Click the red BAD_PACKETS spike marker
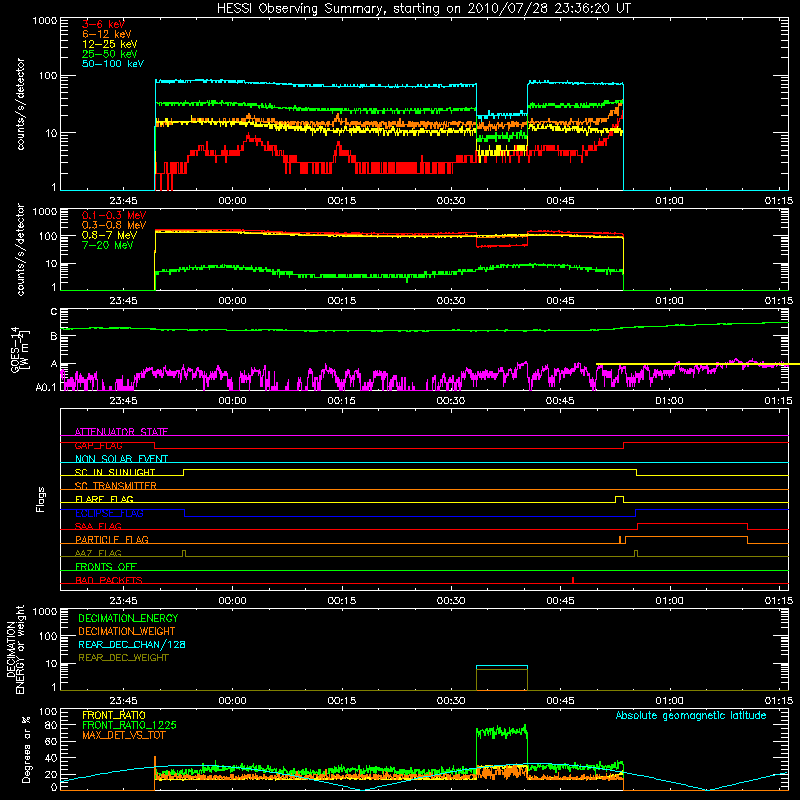Viewport: 800px width, 800px height. point(573,580)
